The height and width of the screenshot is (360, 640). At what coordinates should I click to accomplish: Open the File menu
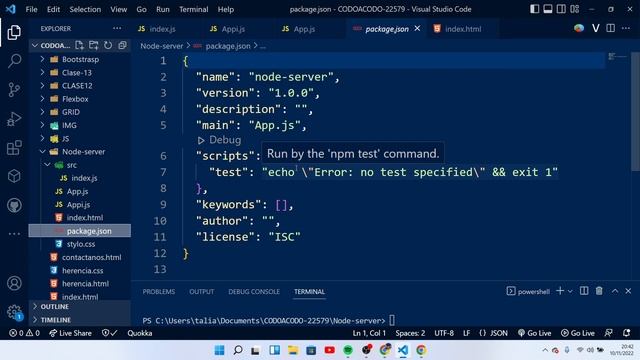coord(31,9)
